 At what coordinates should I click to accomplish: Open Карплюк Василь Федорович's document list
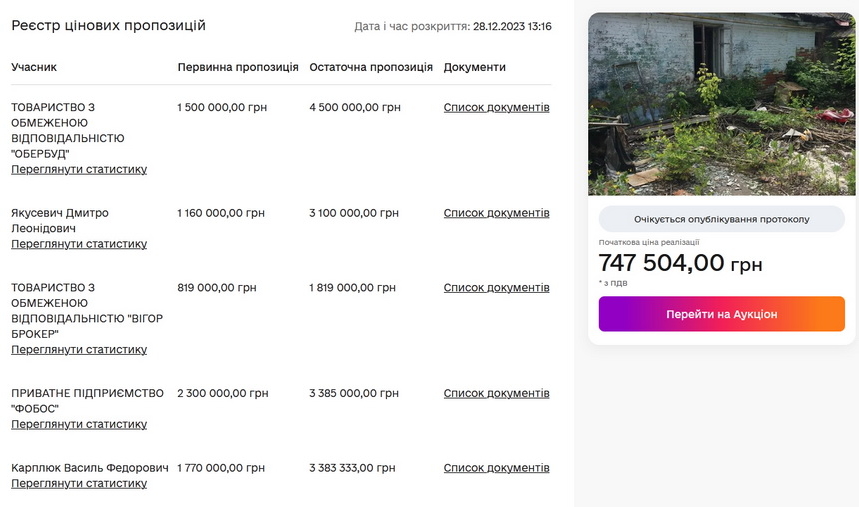(x=496, y=468)
